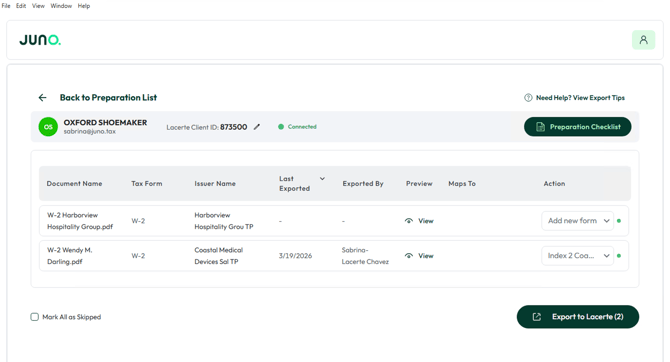Click the Action column header
Image resolution: width=670 pixels, height=362 pixels.
[x=554, y=183]
